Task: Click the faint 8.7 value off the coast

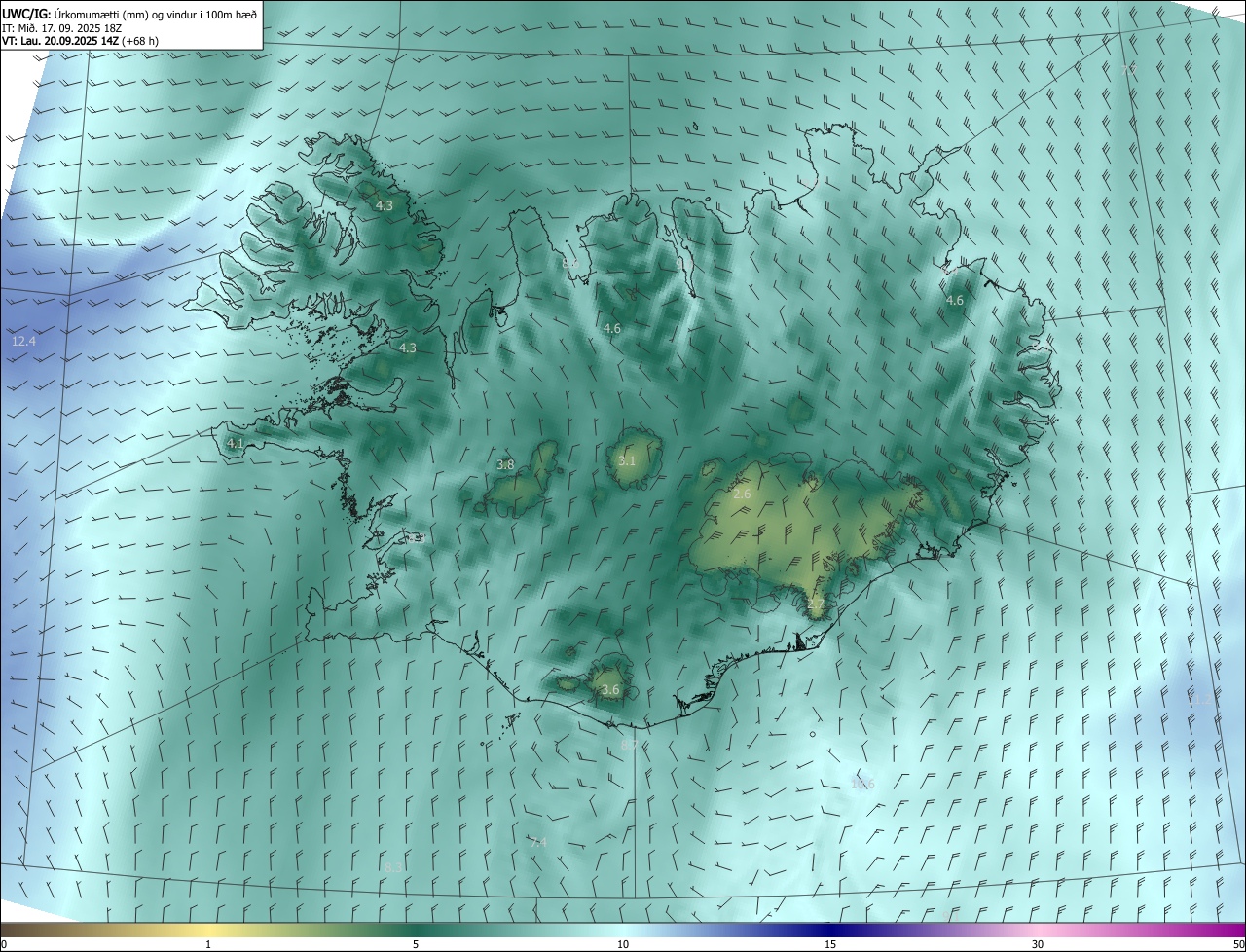Action: (630, 745)
